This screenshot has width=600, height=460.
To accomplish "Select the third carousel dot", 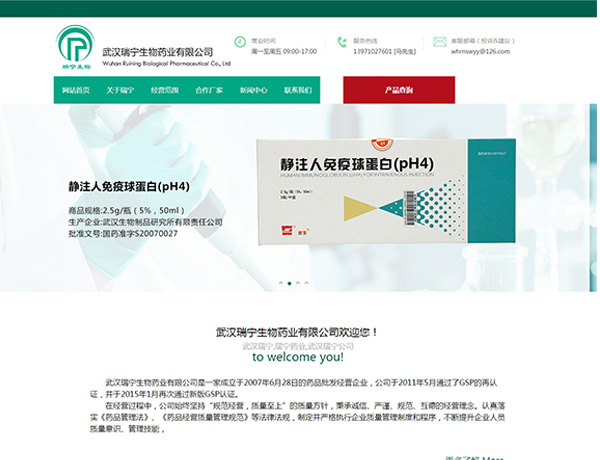I will point(298,284).
